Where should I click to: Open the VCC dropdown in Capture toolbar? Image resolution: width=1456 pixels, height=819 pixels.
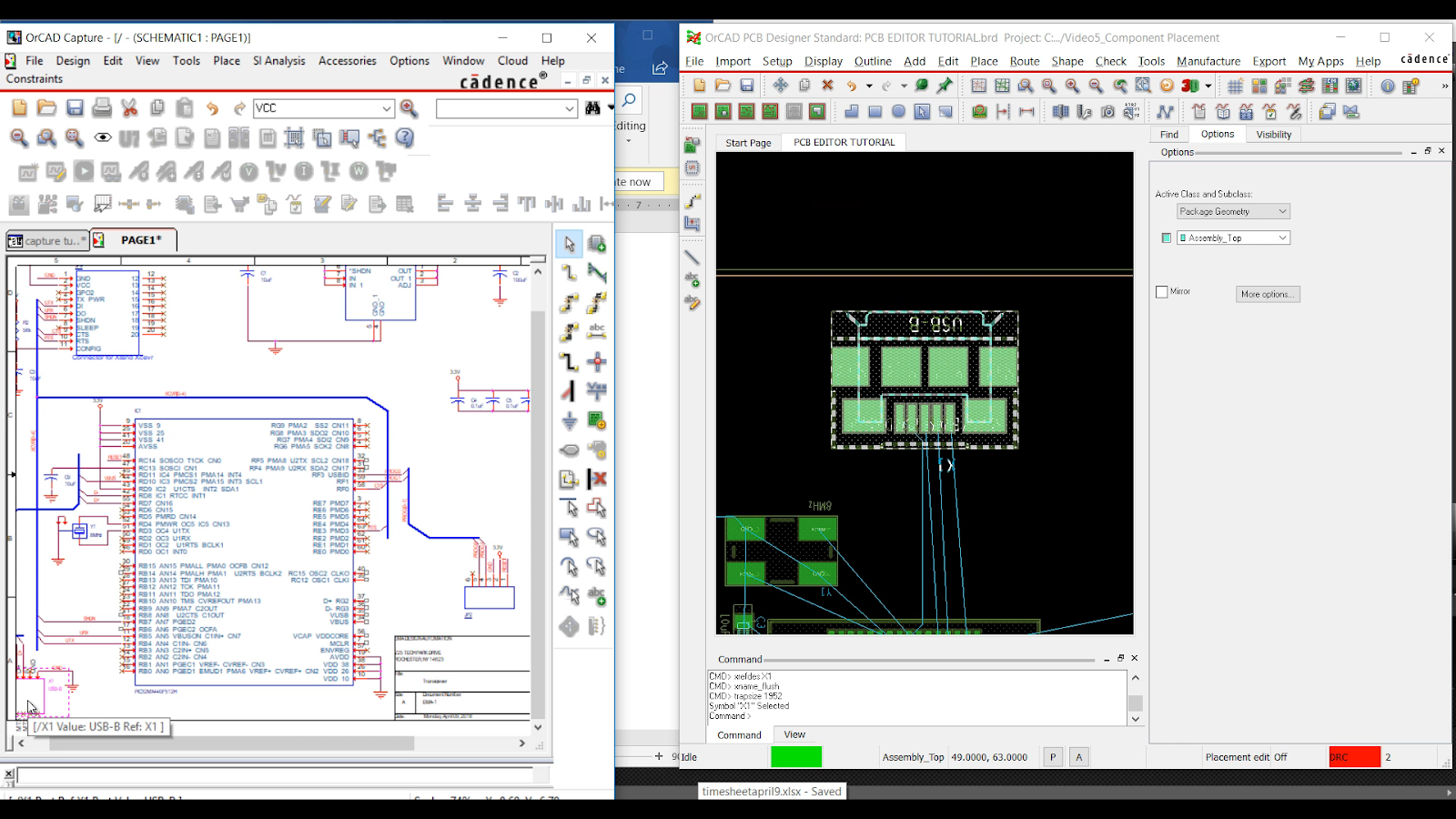point(387,108)
